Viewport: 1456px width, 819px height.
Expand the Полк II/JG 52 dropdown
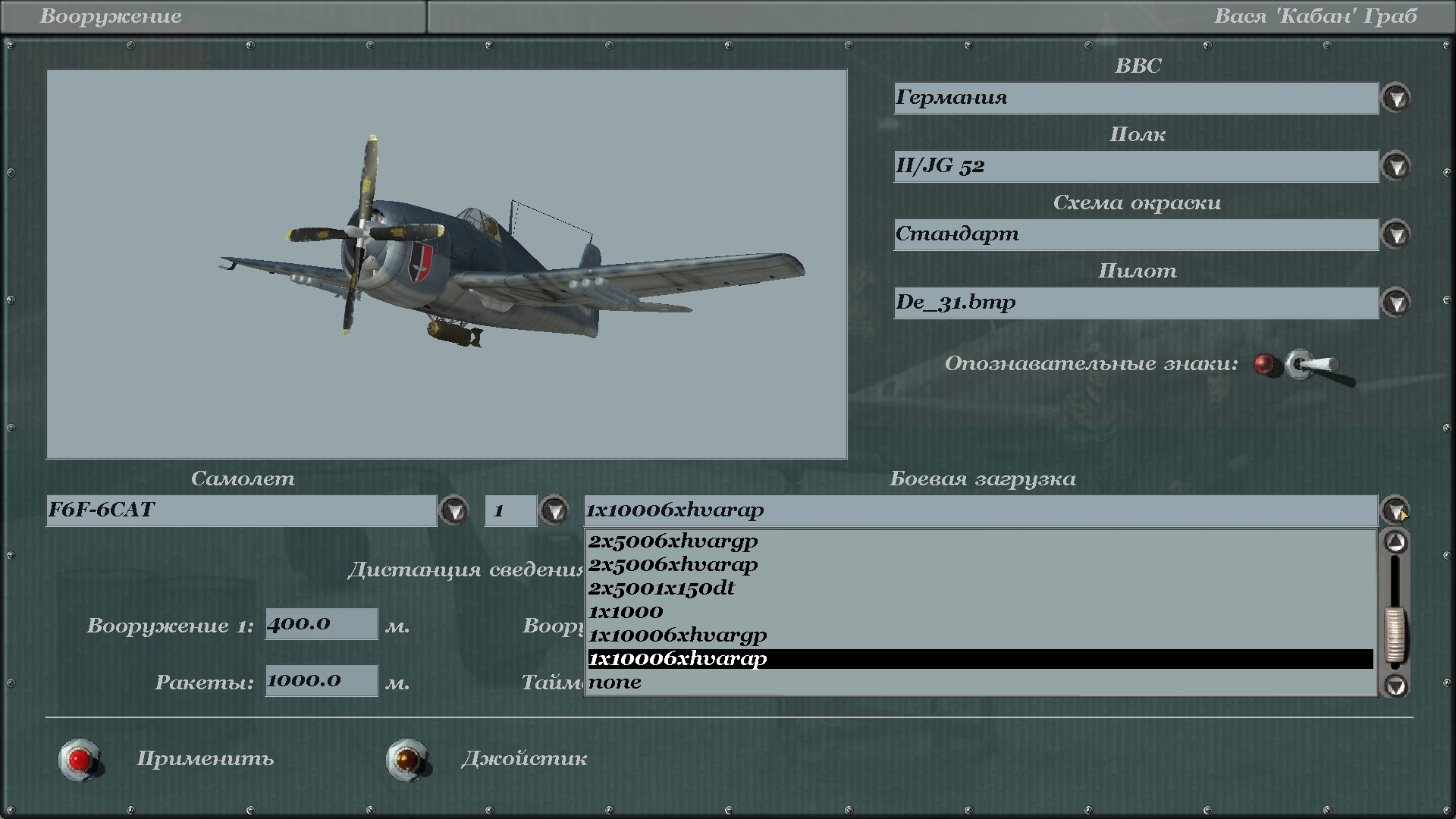pyautogui.click(x=1395, y=166)
